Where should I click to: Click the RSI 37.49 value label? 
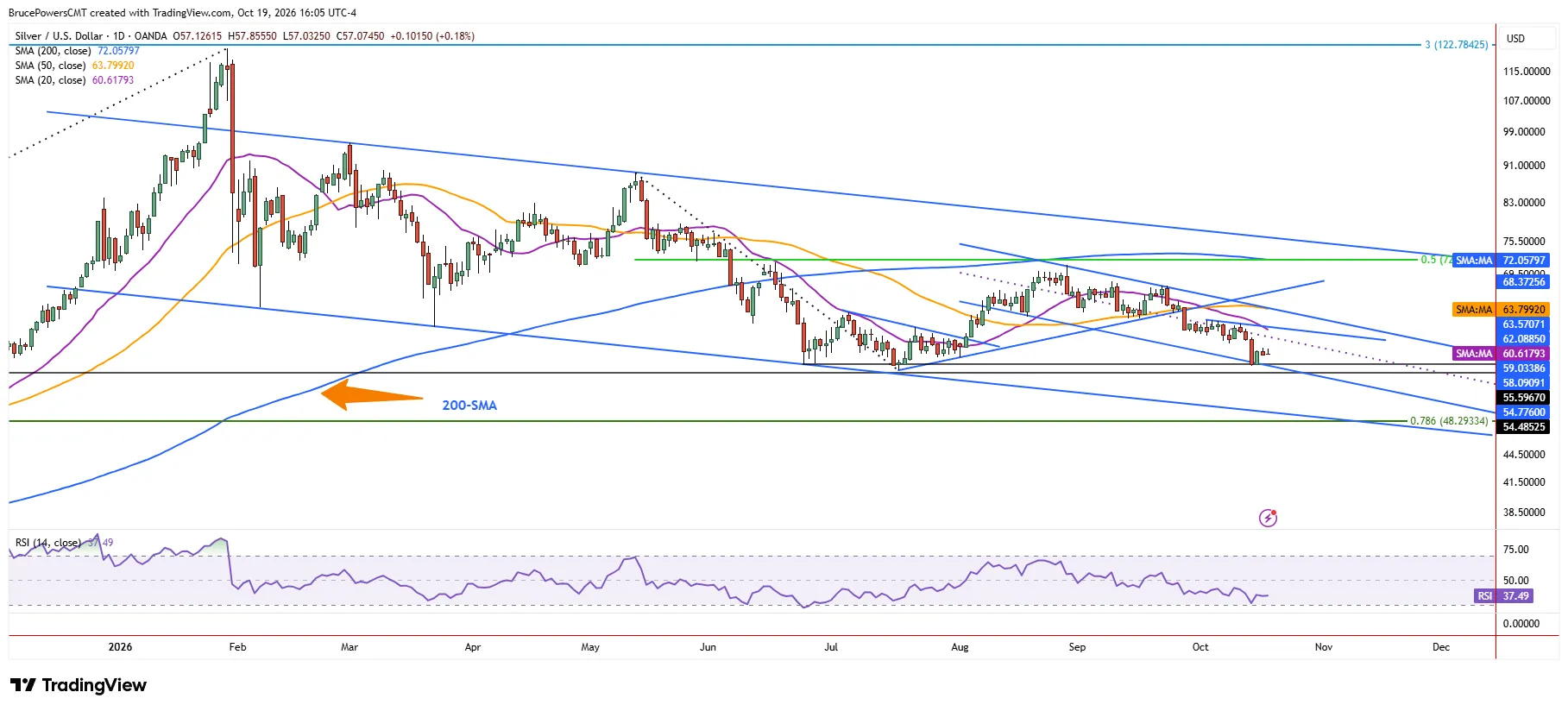1504,596
